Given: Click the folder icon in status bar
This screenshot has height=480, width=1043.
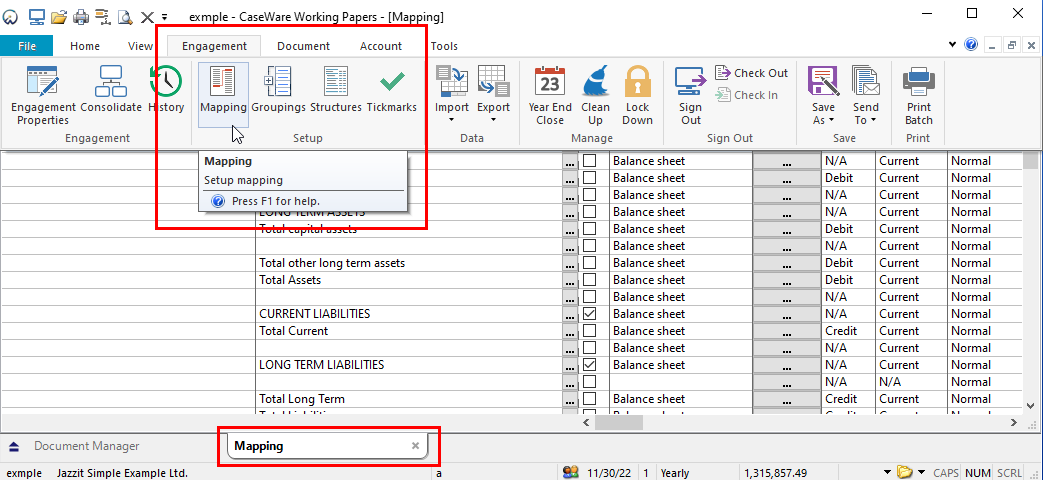Looking at the screenshot, I should pos(904,473).
